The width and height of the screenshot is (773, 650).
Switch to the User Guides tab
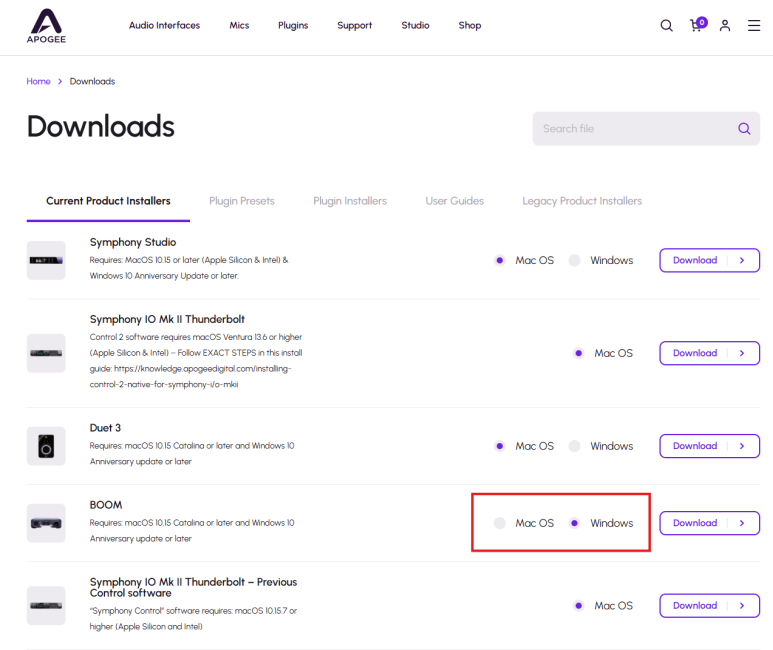(x=455, y=201)
